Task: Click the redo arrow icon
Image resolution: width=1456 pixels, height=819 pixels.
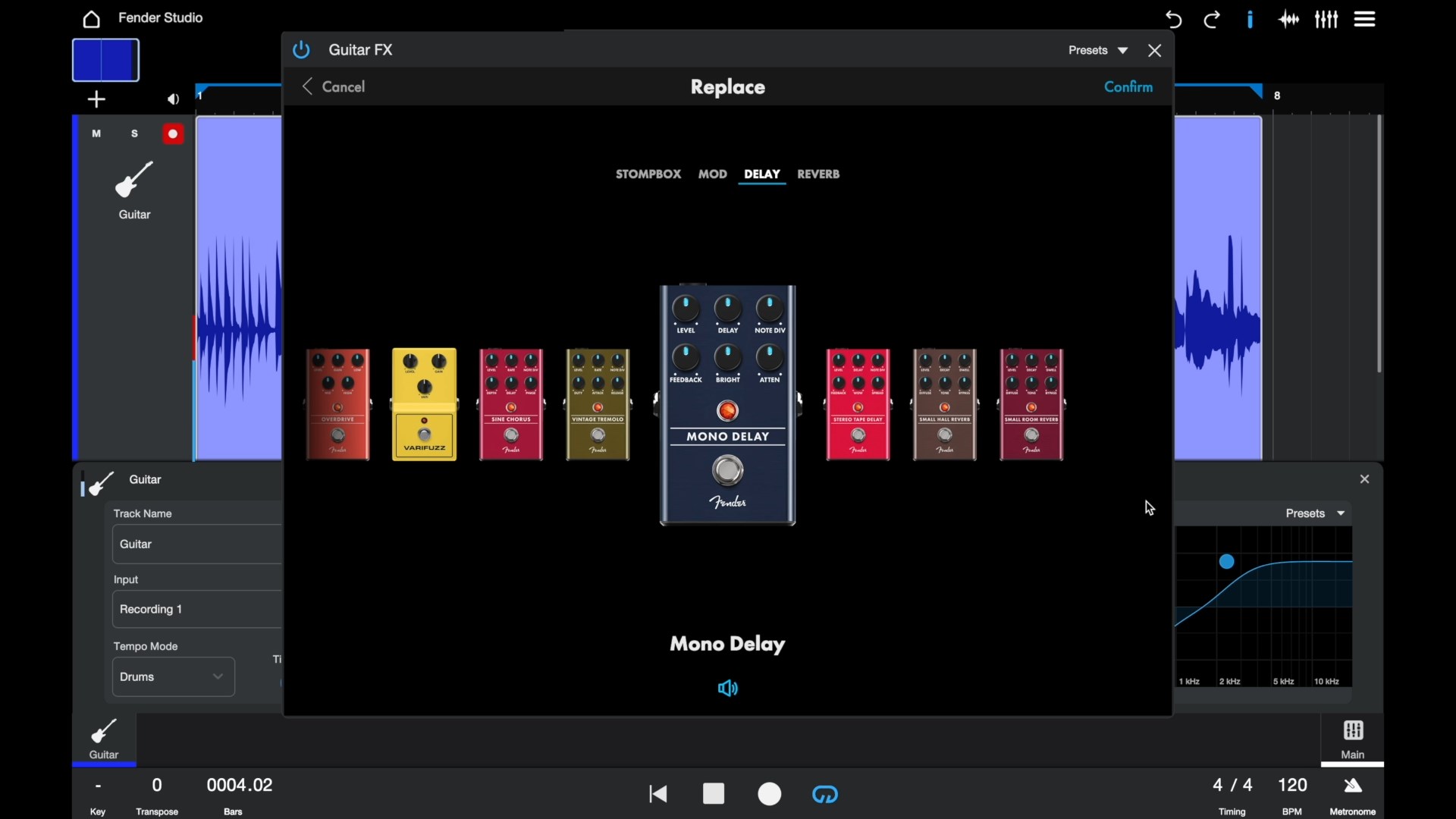Action: pos(1213,20)
